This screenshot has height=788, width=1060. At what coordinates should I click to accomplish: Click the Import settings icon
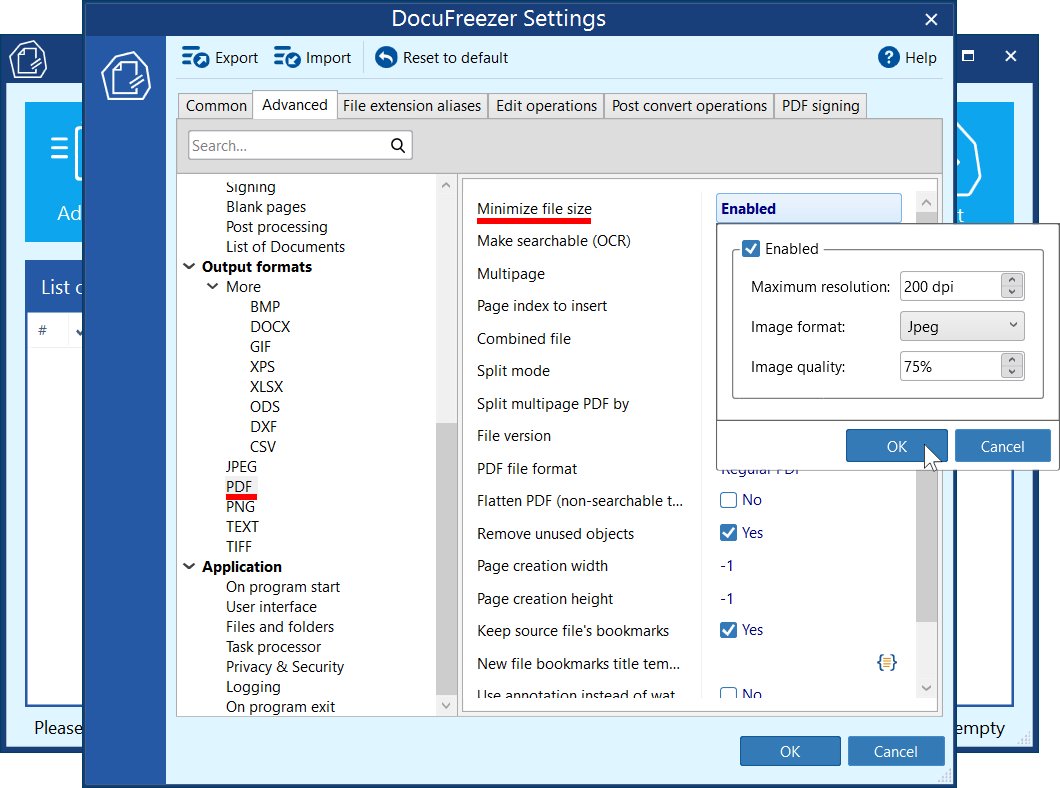[287, 57]
